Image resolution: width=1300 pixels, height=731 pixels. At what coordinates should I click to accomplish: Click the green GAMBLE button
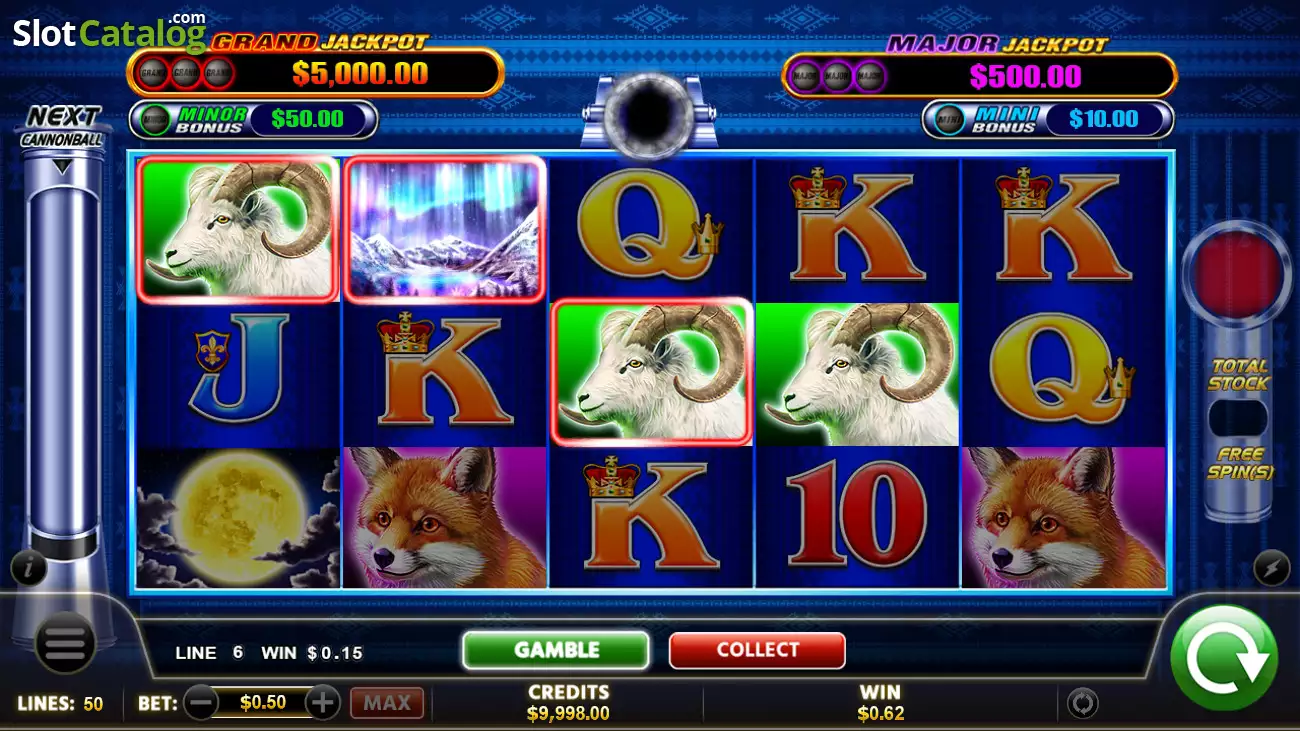(x=556, y=650)
